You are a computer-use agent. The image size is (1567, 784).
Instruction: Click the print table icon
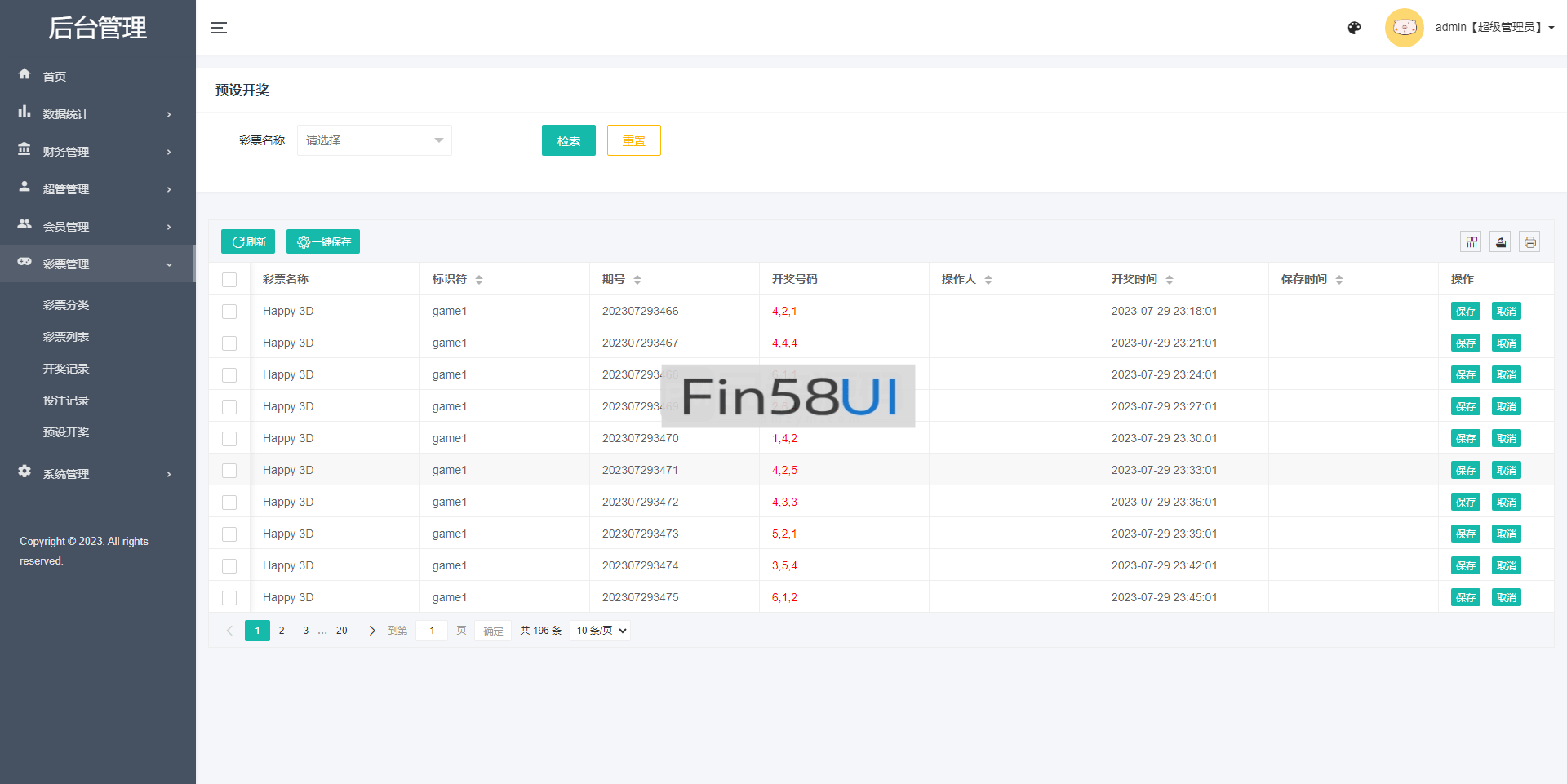1529,242
